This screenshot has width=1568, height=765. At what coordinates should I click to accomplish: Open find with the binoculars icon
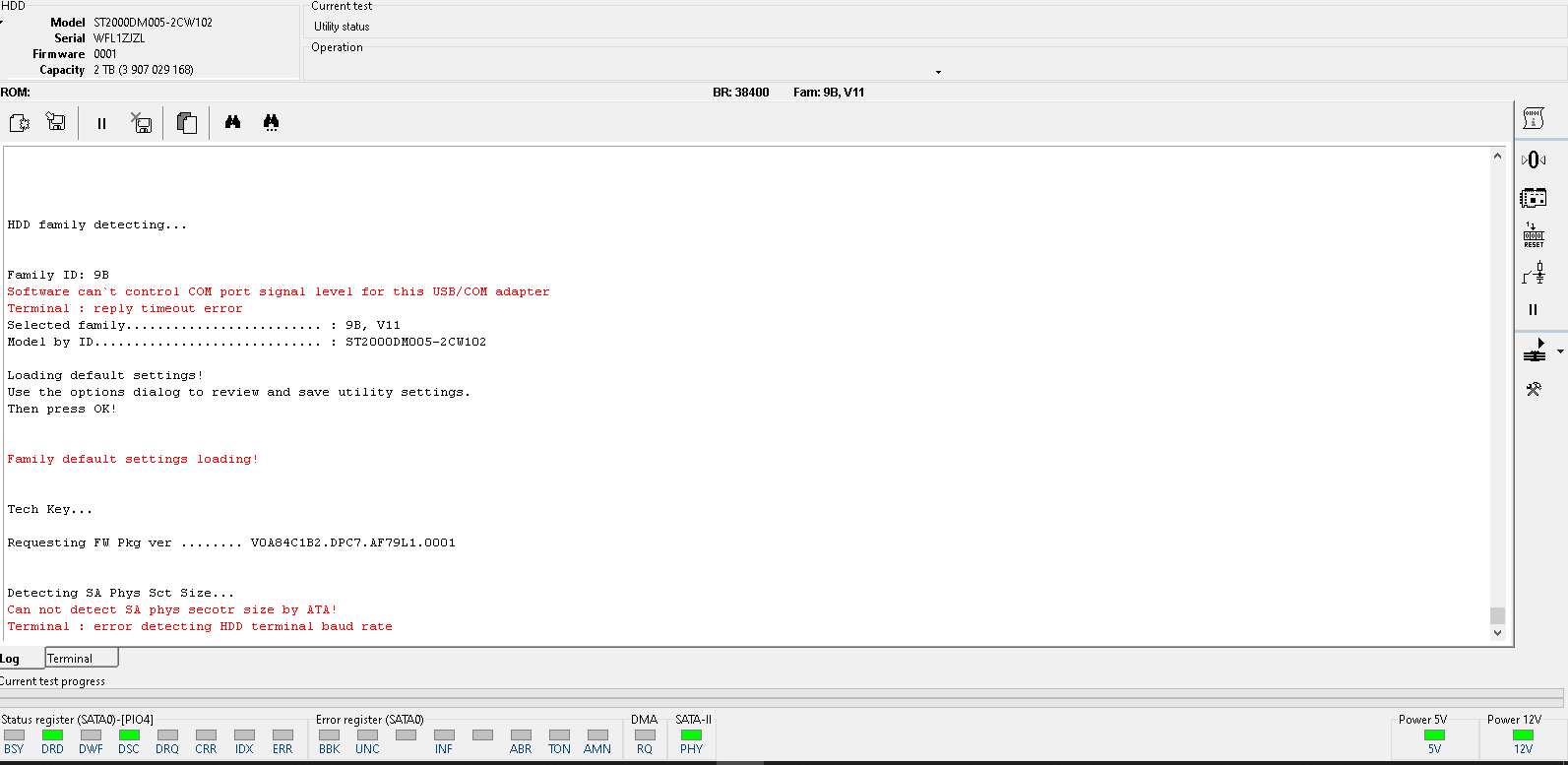[232, 122]
